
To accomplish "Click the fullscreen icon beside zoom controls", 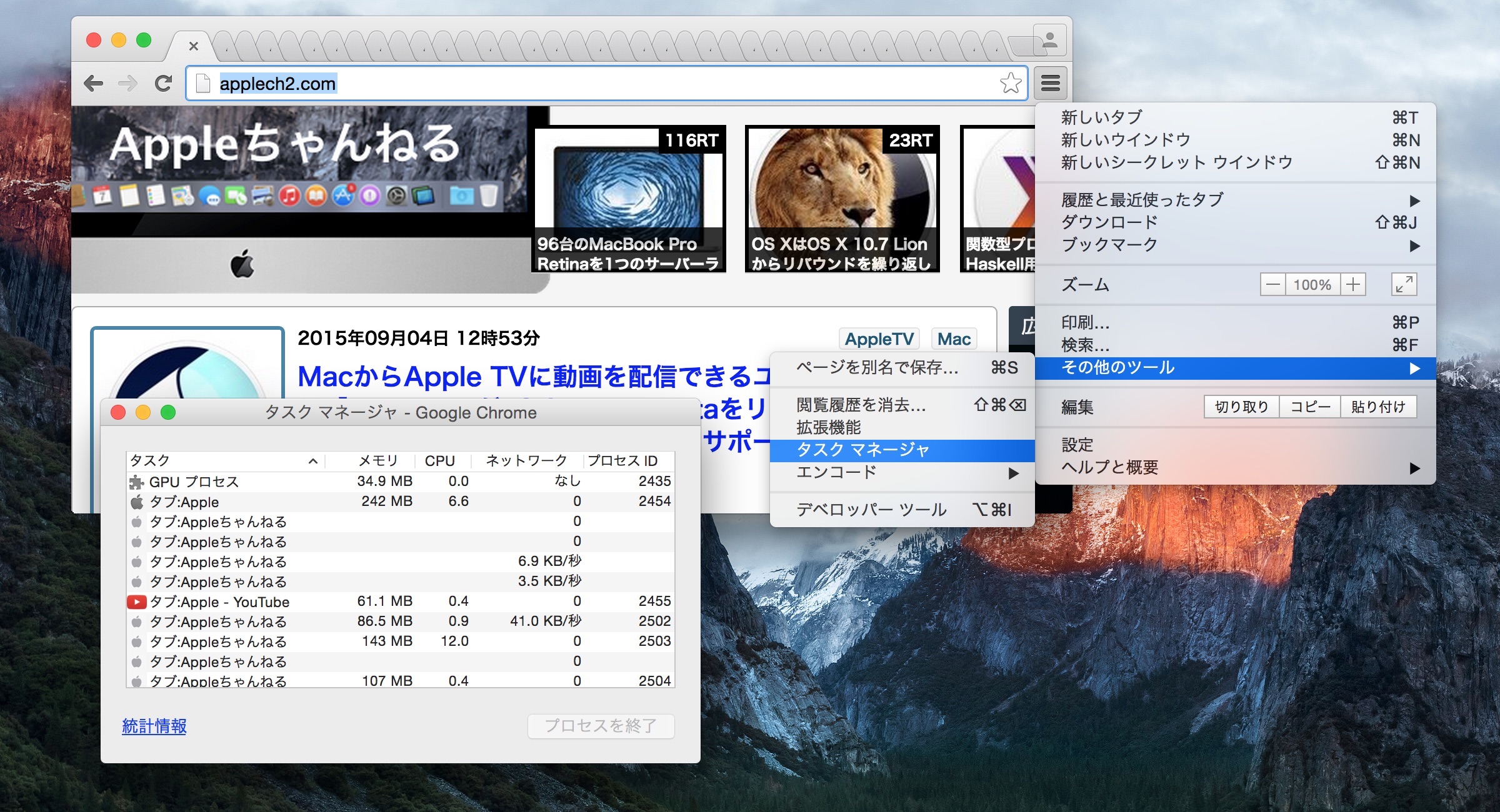I will coord(1404,285).
